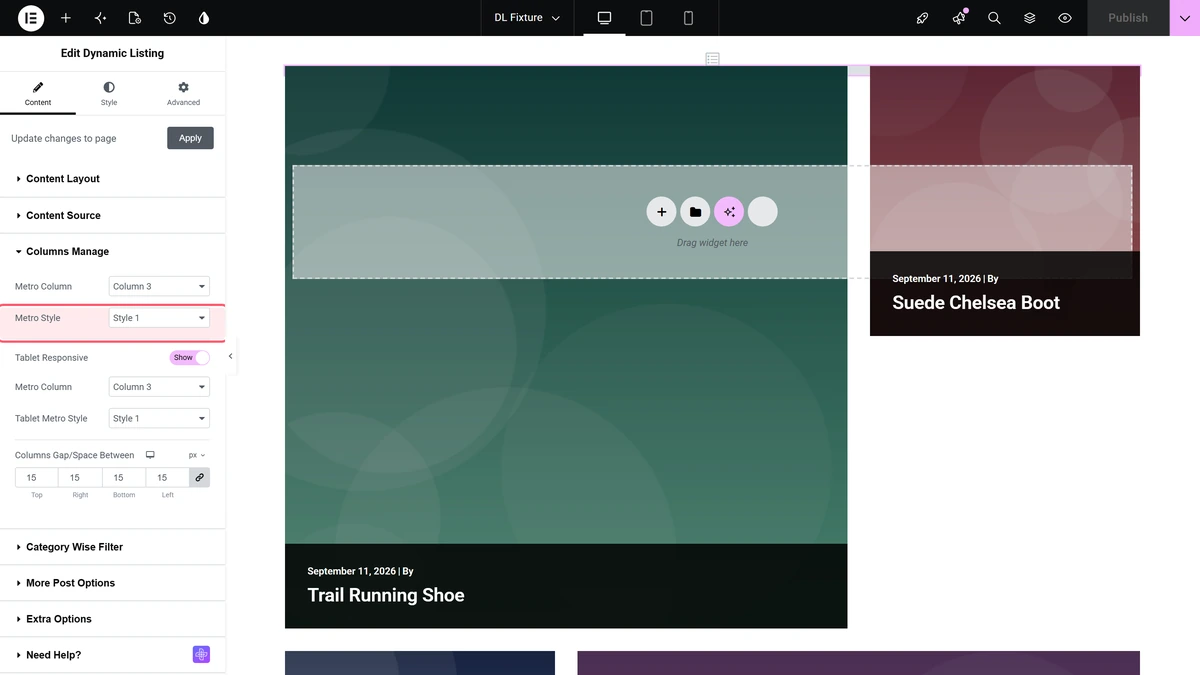The height and width of the screenshot is (675, 1200).
Task: Expand the Category Wise Filter section
Action: pyautogui.click(x=113, y=547)
